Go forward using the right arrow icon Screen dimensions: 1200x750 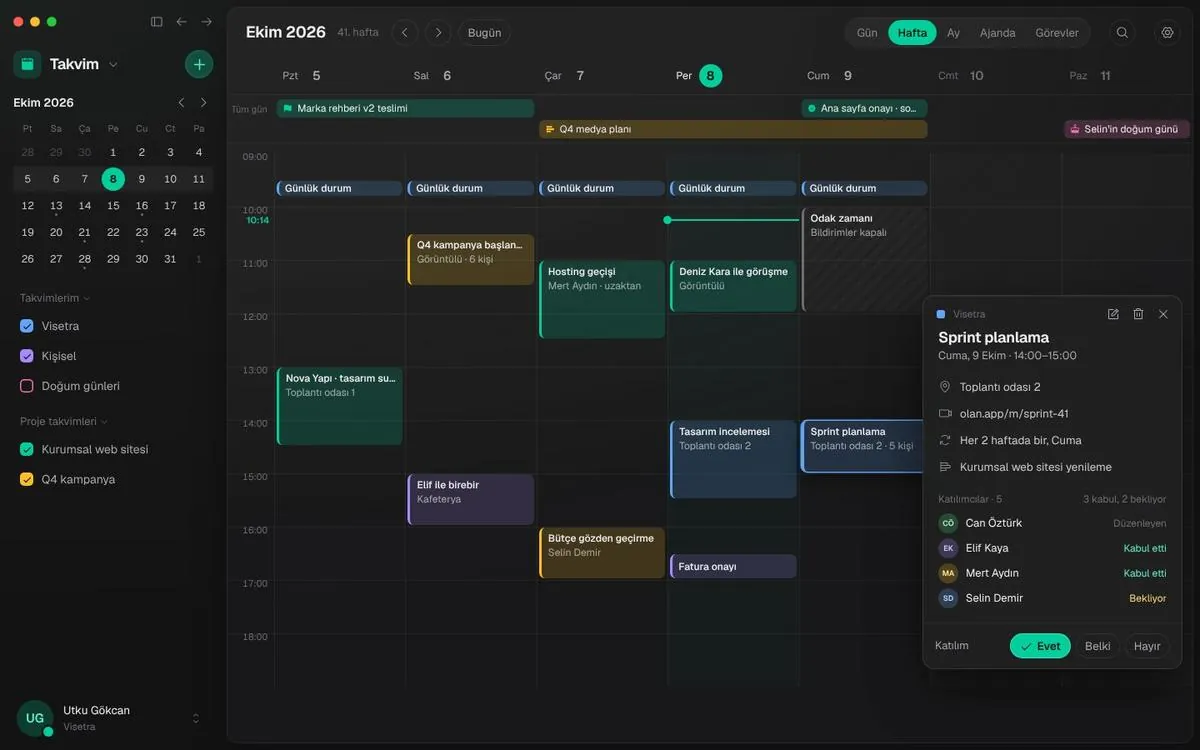(x=206, y=21)
